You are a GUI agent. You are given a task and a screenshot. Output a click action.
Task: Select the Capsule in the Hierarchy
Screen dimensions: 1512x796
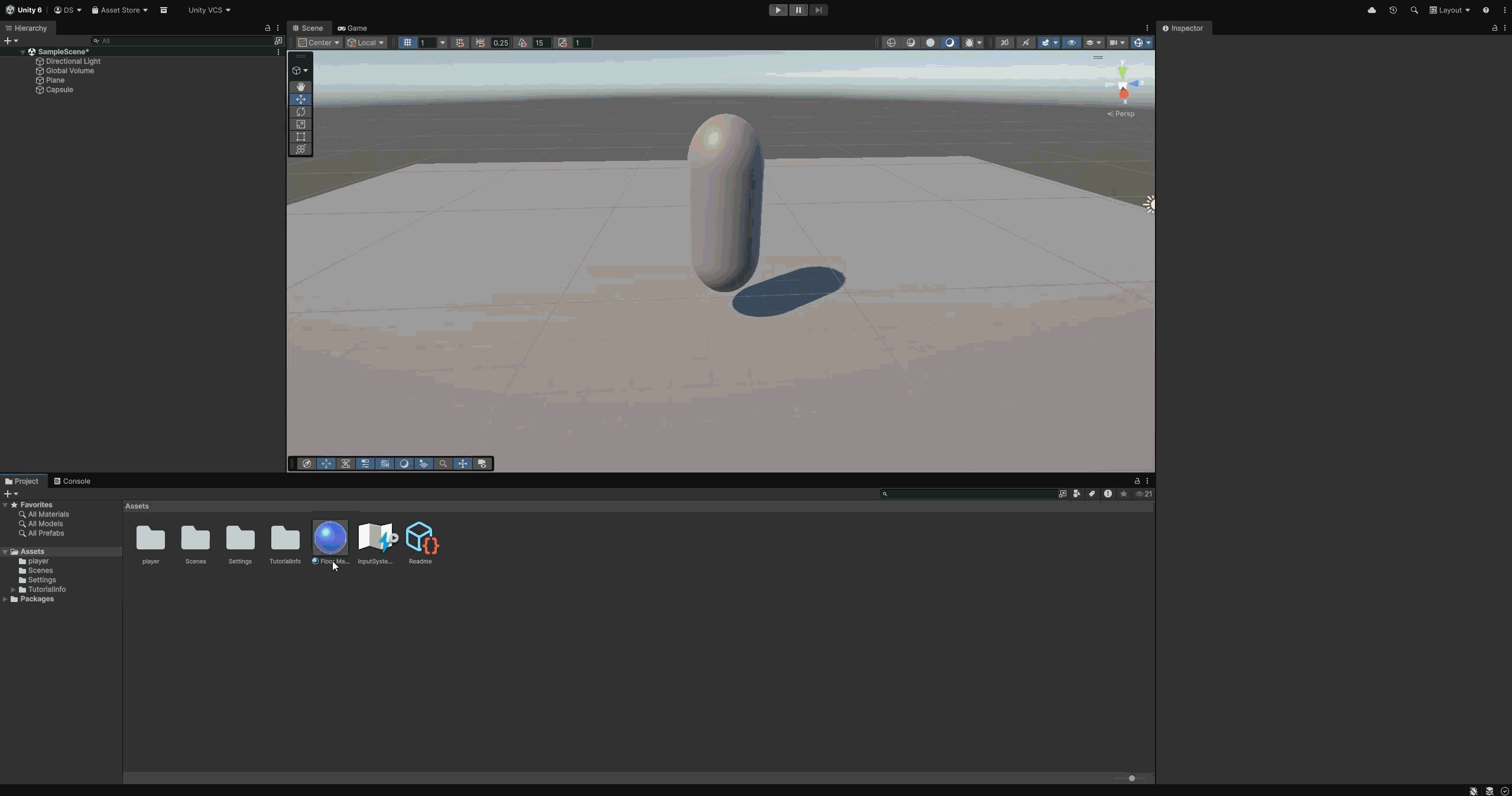point(60,90)
